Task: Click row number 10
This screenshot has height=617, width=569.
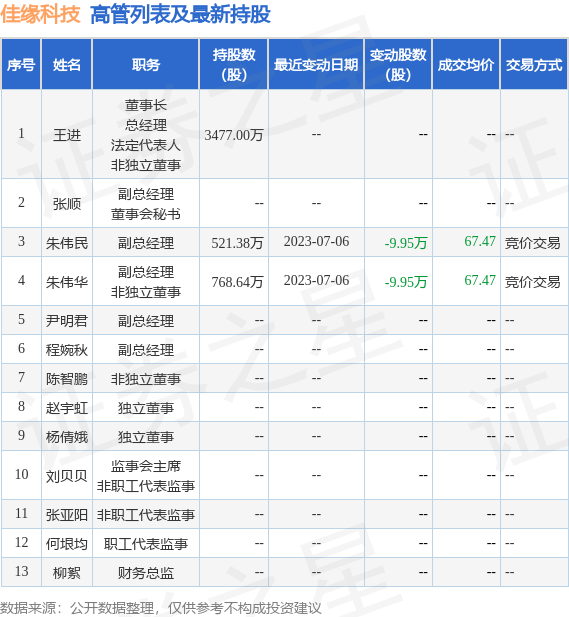Action: [x=22, y=474]
